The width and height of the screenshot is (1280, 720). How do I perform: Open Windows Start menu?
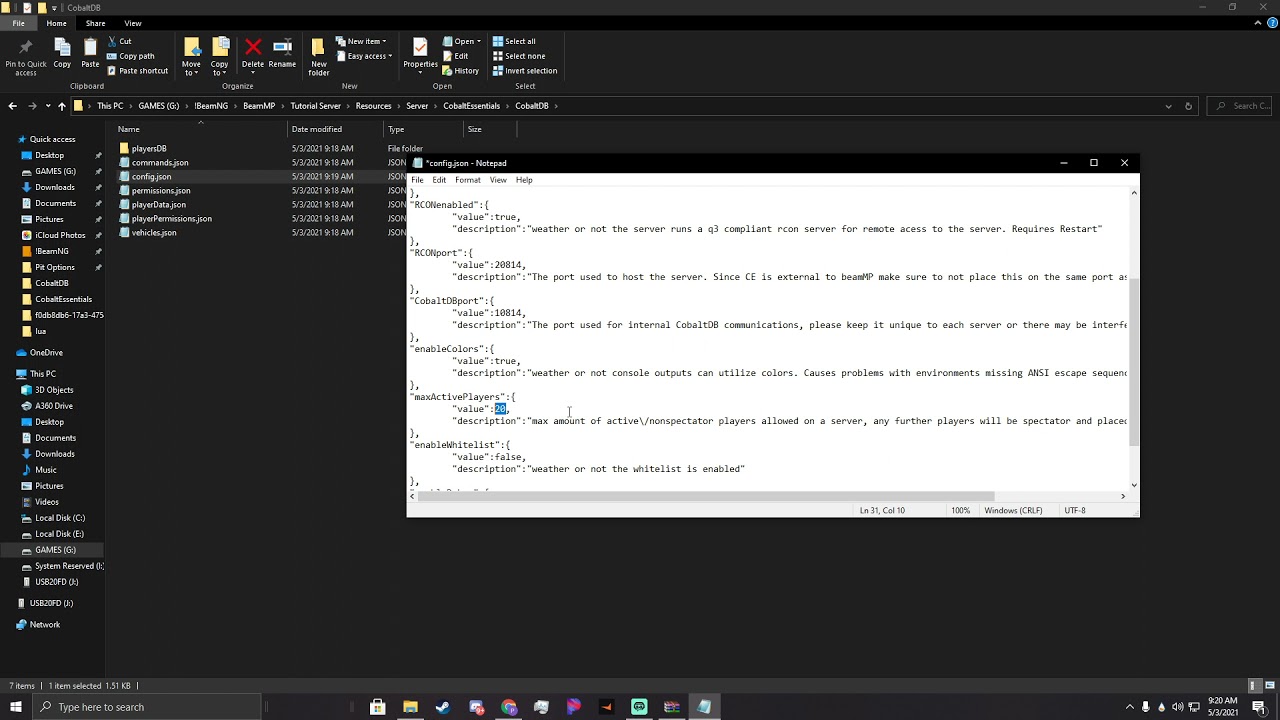(x=16, y=707)
